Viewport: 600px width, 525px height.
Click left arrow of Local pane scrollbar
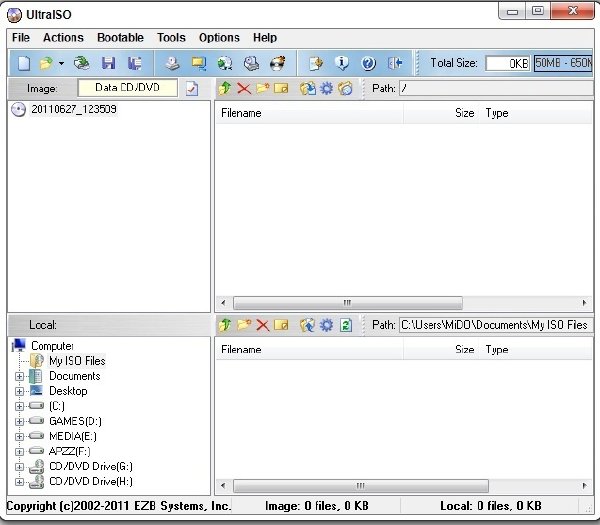pos(223,486)
